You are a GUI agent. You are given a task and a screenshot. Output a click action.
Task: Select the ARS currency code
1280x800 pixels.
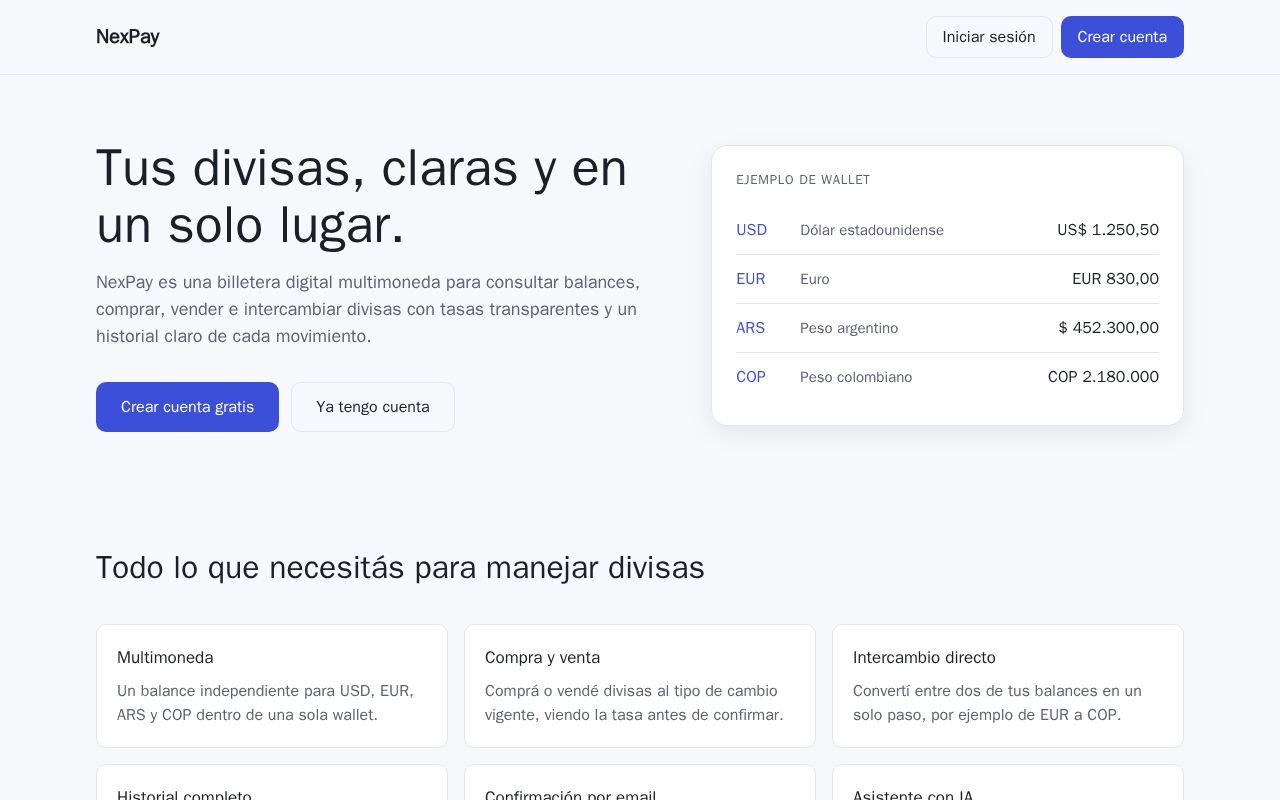click(750, 328)
